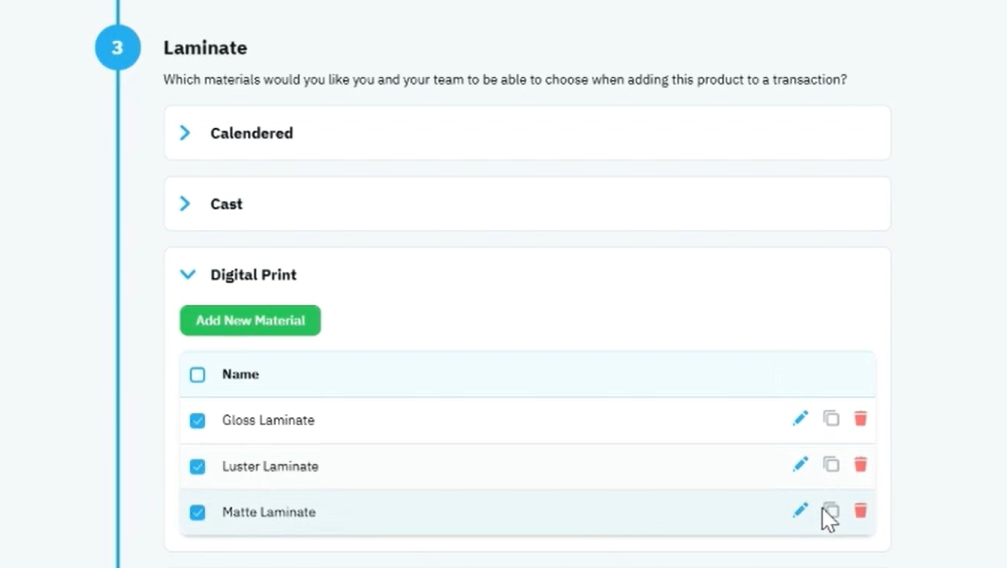The height and width of the screenshot is (568, 1007).
Task: Duplicate the Gloss Laminate material
Action: [x=831, y=419]
